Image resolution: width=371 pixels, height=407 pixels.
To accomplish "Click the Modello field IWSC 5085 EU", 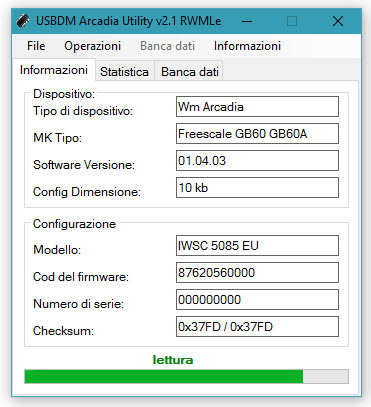I will (257, 246).
